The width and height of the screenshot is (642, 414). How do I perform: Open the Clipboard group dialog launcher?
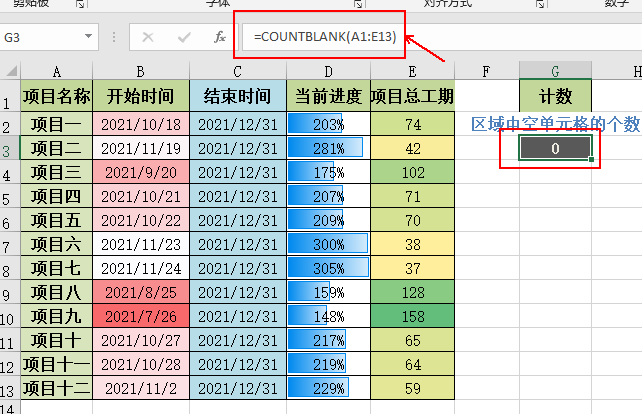[x=80, y=4]
